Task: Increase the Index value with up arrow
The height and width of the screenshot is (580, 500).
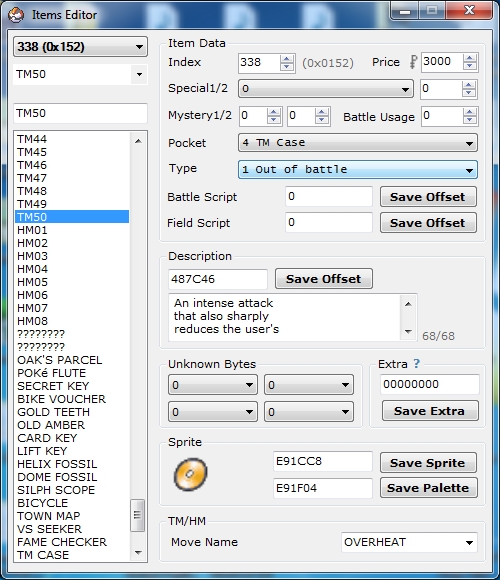Action: coord(287,58)
